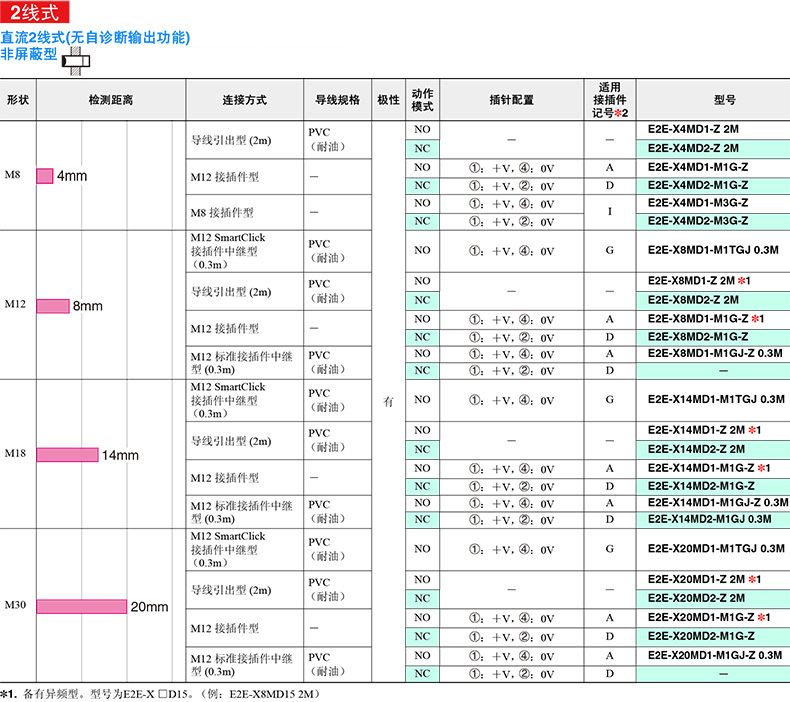Select the pink 14mm detection distance bar

click(x=67, y=455)
